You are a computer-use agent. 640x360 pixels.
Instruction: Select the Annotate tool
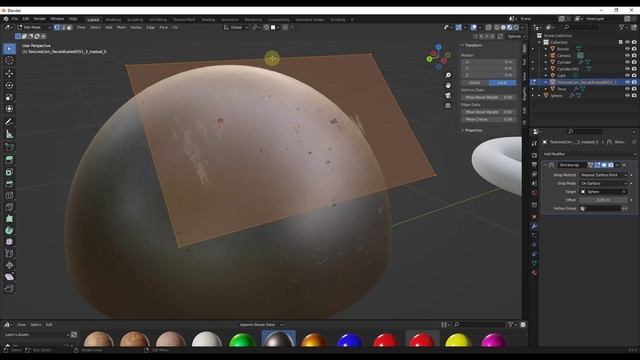pyautogui.click(x=9, y=122)
